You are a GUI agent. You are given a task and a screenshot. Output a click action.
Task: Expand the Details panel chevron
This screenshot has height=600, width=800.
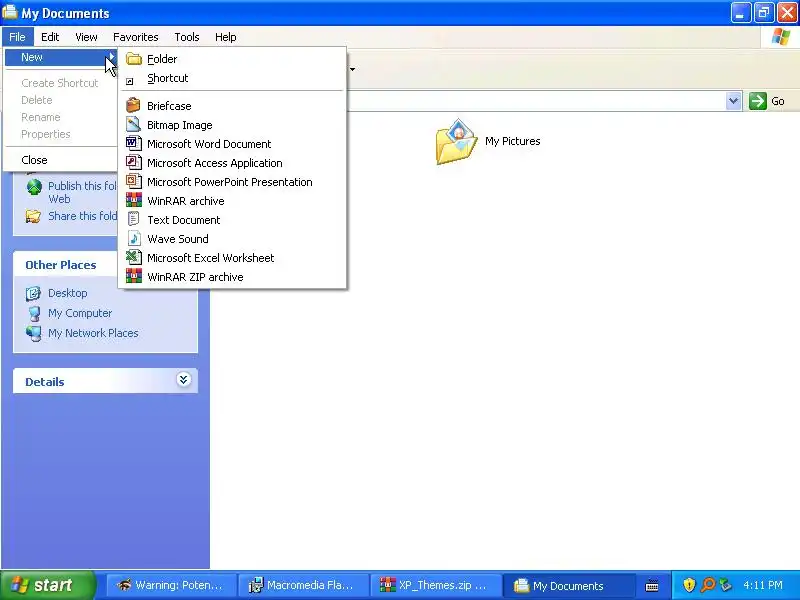tap(184, 380)
